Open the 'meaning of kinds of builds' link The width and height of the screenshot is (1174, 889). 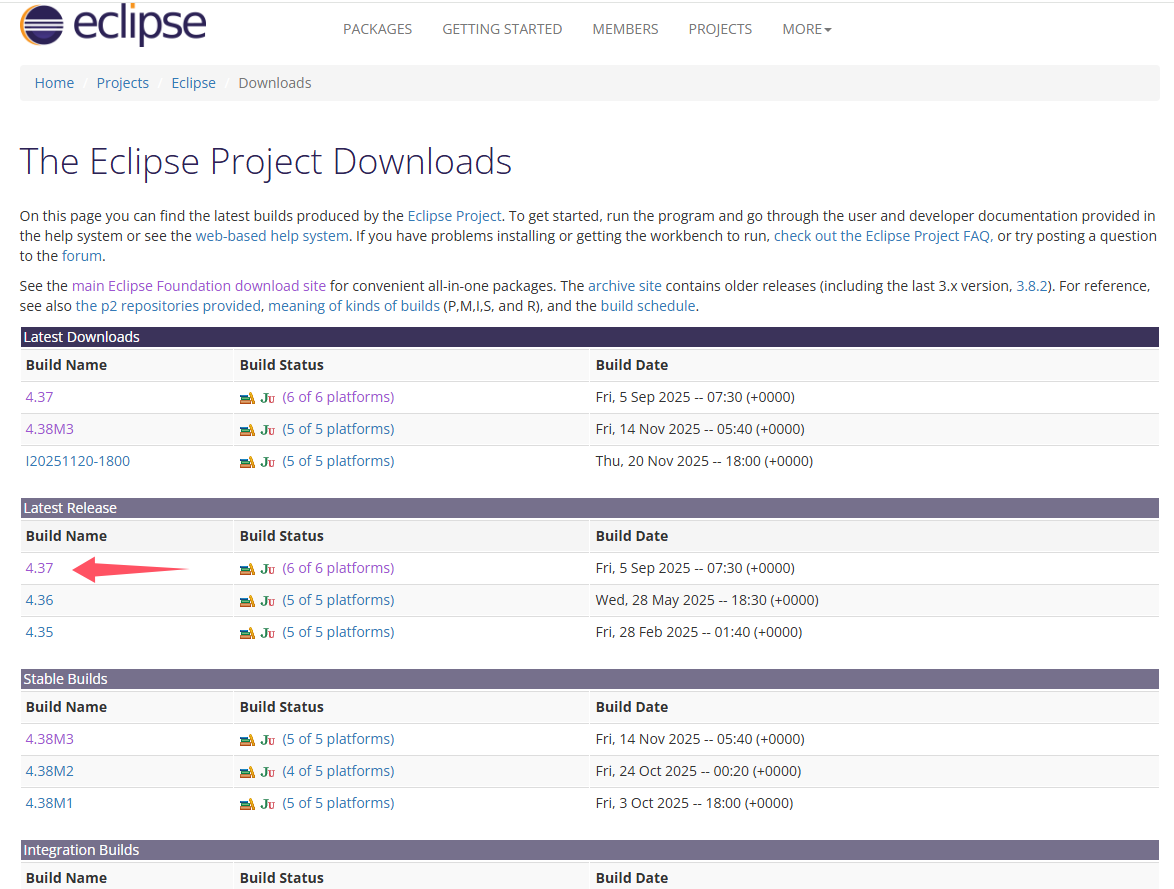click(354, 306)
